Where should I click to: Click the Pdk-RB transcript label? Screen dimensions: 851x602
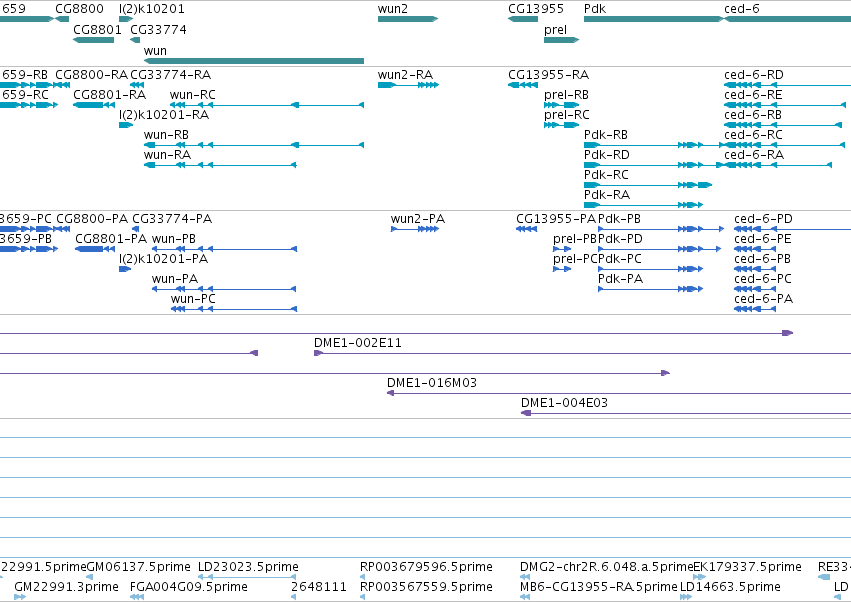click(x=606, y=135)
